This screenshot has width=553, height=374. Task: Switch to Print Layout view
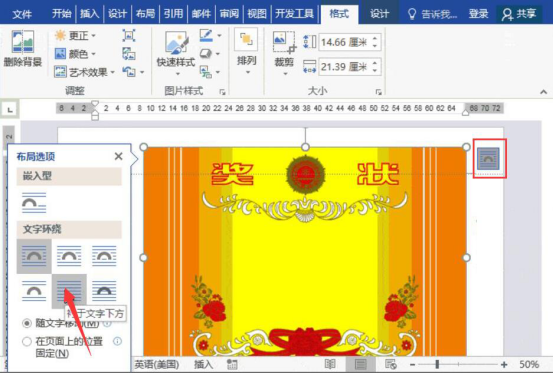360,364
